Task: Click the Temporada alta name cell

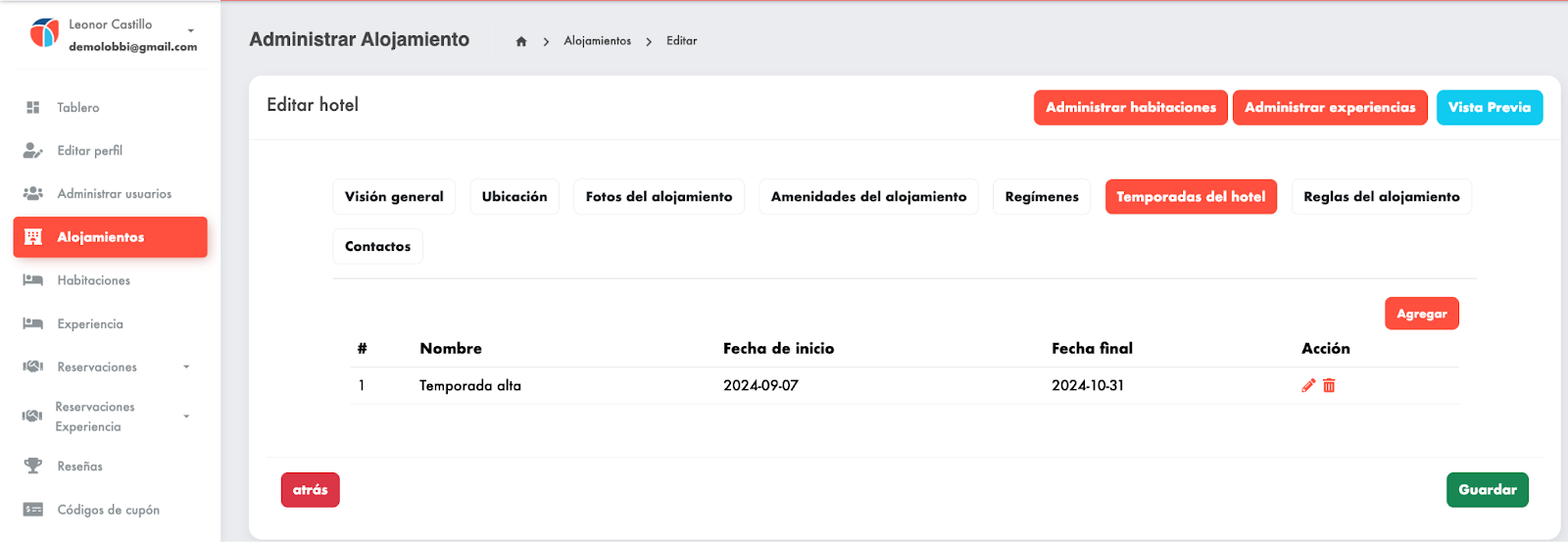Action: 470,385
